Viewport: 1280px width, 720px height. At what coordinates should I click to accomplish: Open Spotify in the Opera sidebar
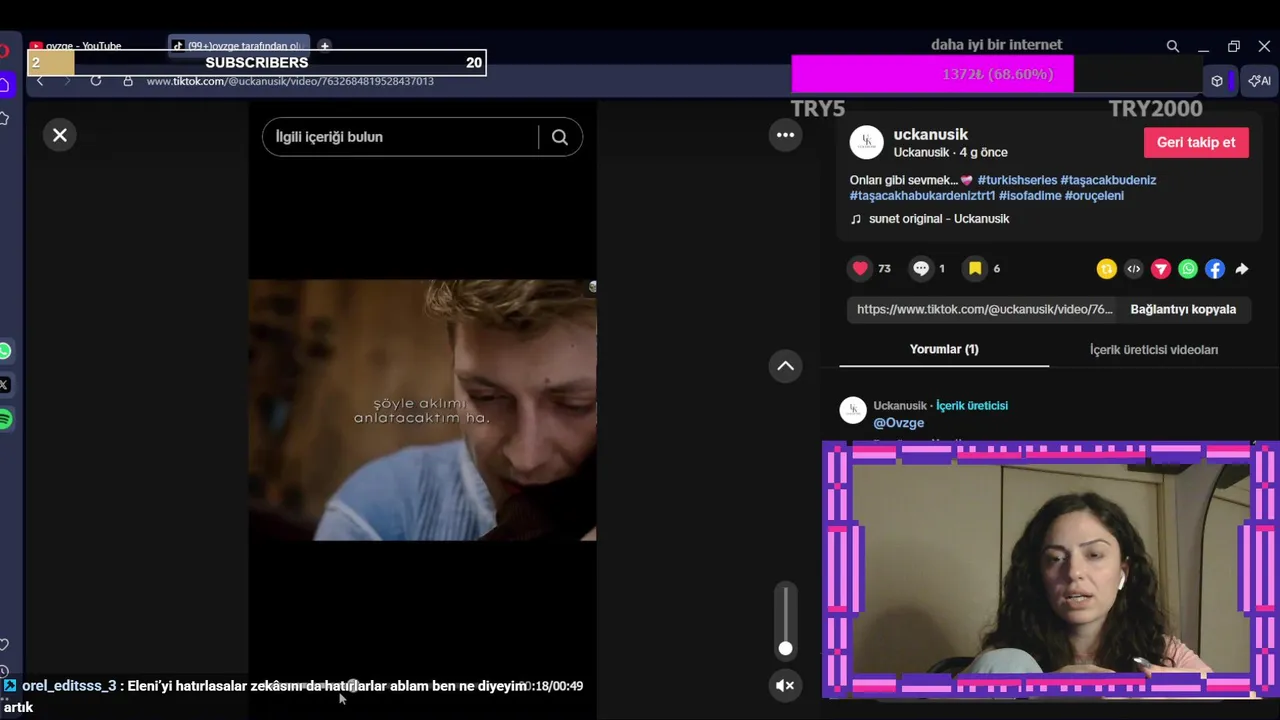pyautogui.click(x=5, y=419)
